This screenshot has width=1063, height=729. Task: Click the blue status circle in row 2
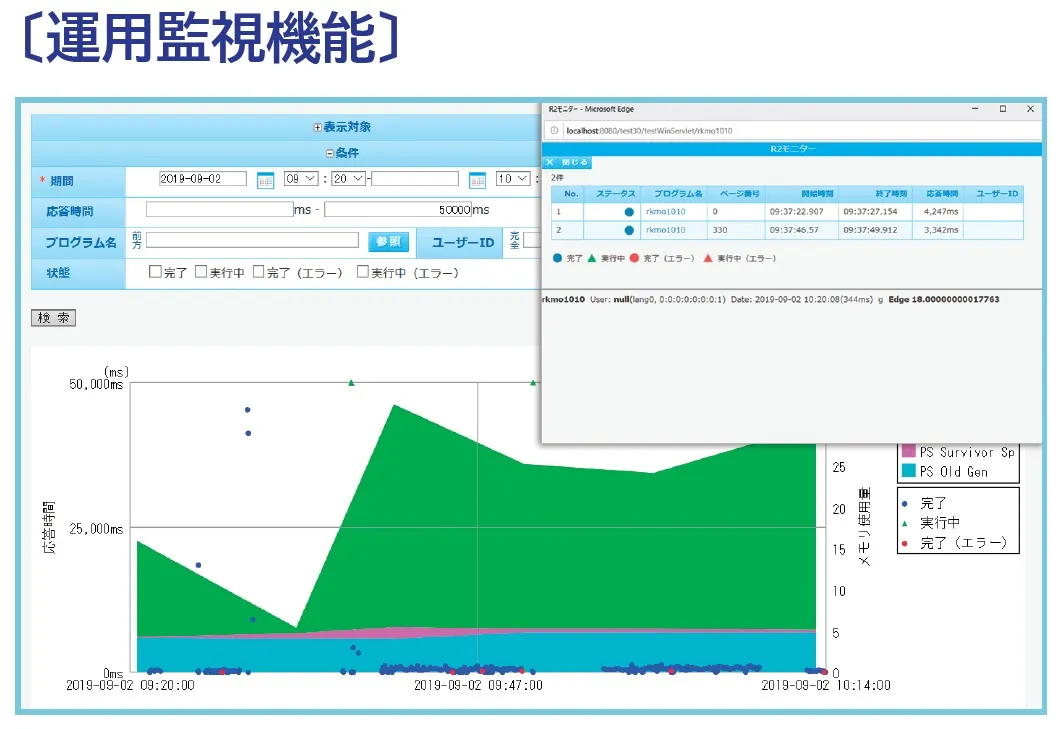(x=628, y=230)
